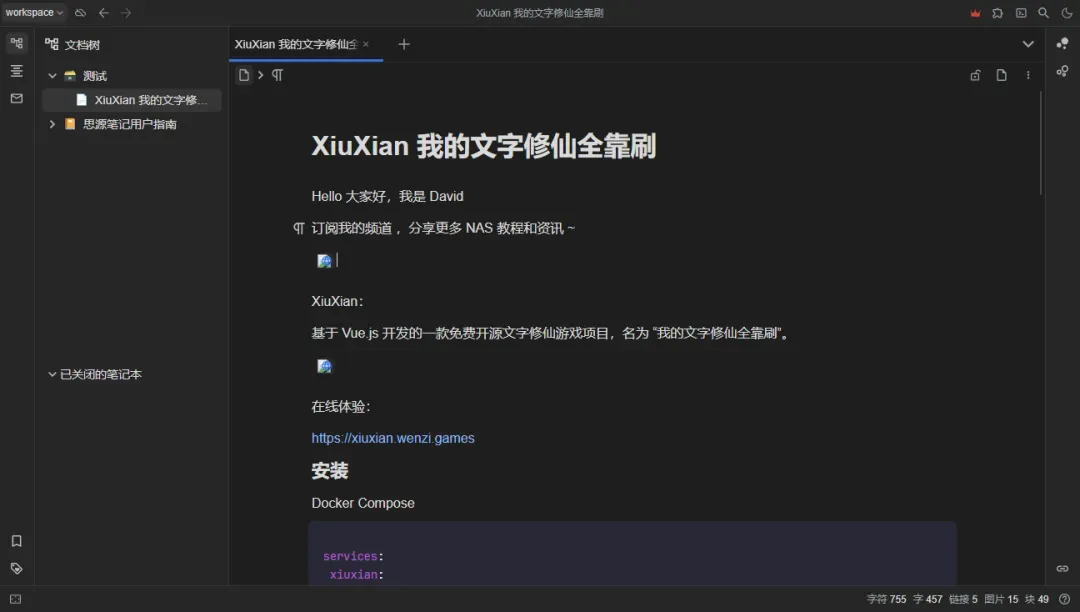This screenshot has width=1080, height=612.
Task: Open document XiuXian 我的文字修... in tree
Action: click(x=132, y=100)
